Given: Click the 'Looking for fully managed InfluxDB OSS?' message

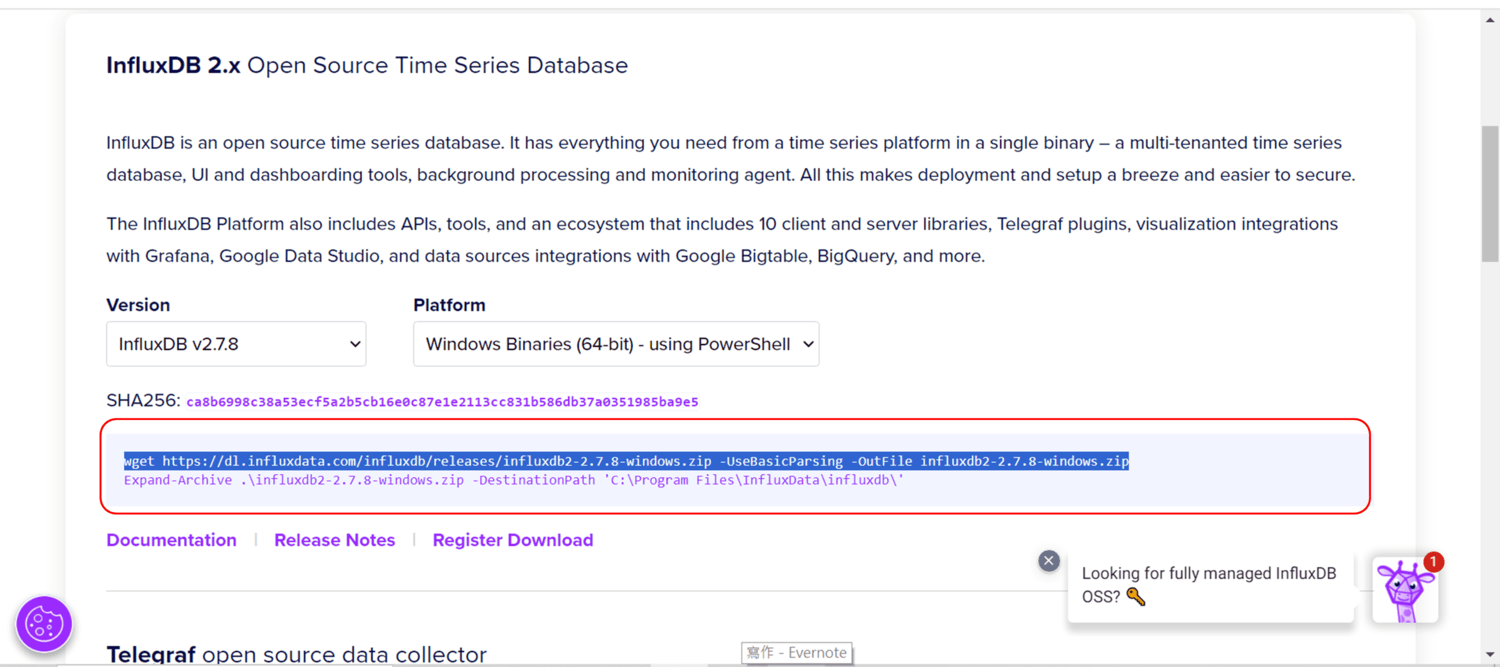Looking at the screenshot, I should click(1209, 585).
